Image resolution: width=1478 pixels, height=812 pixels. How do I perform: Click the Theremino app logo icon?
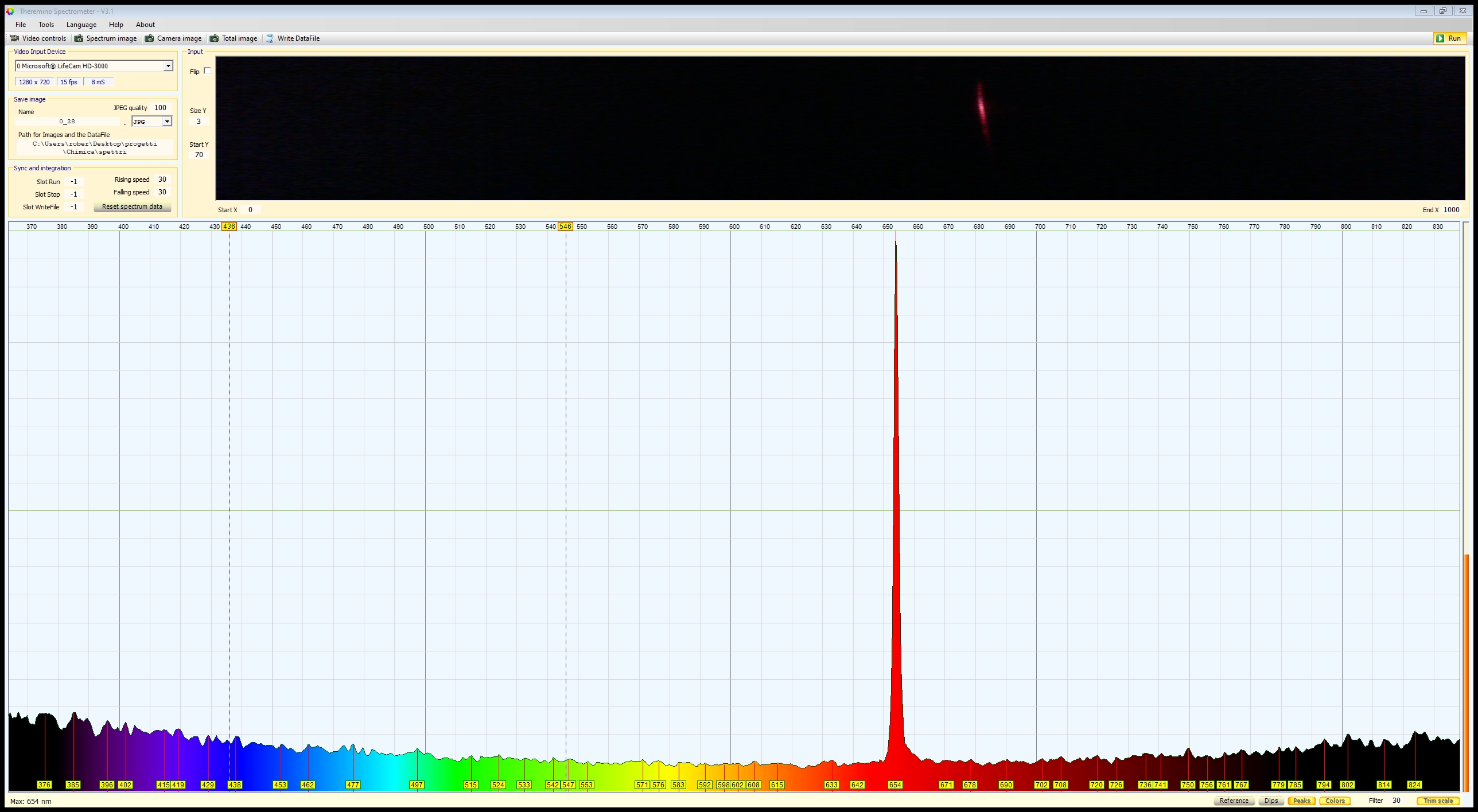(10, 11)
